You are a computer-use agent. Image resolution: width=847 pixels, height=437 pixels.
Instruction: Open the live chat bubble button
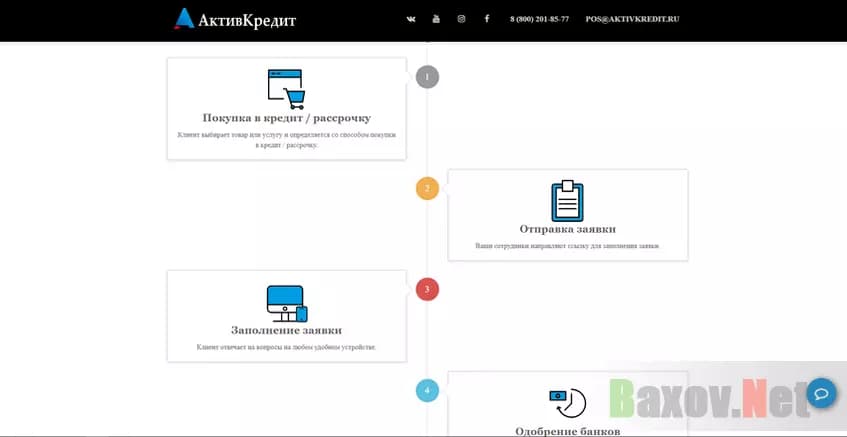(x=822, y=393)
